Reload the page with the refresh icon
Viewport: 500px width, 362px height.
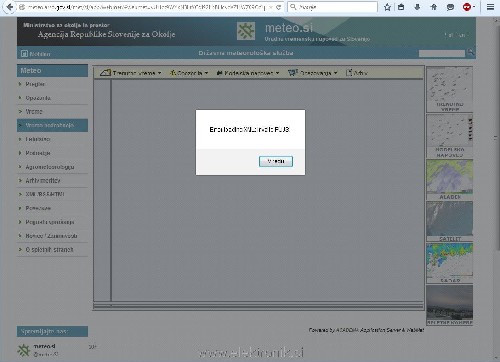(279, 7)
